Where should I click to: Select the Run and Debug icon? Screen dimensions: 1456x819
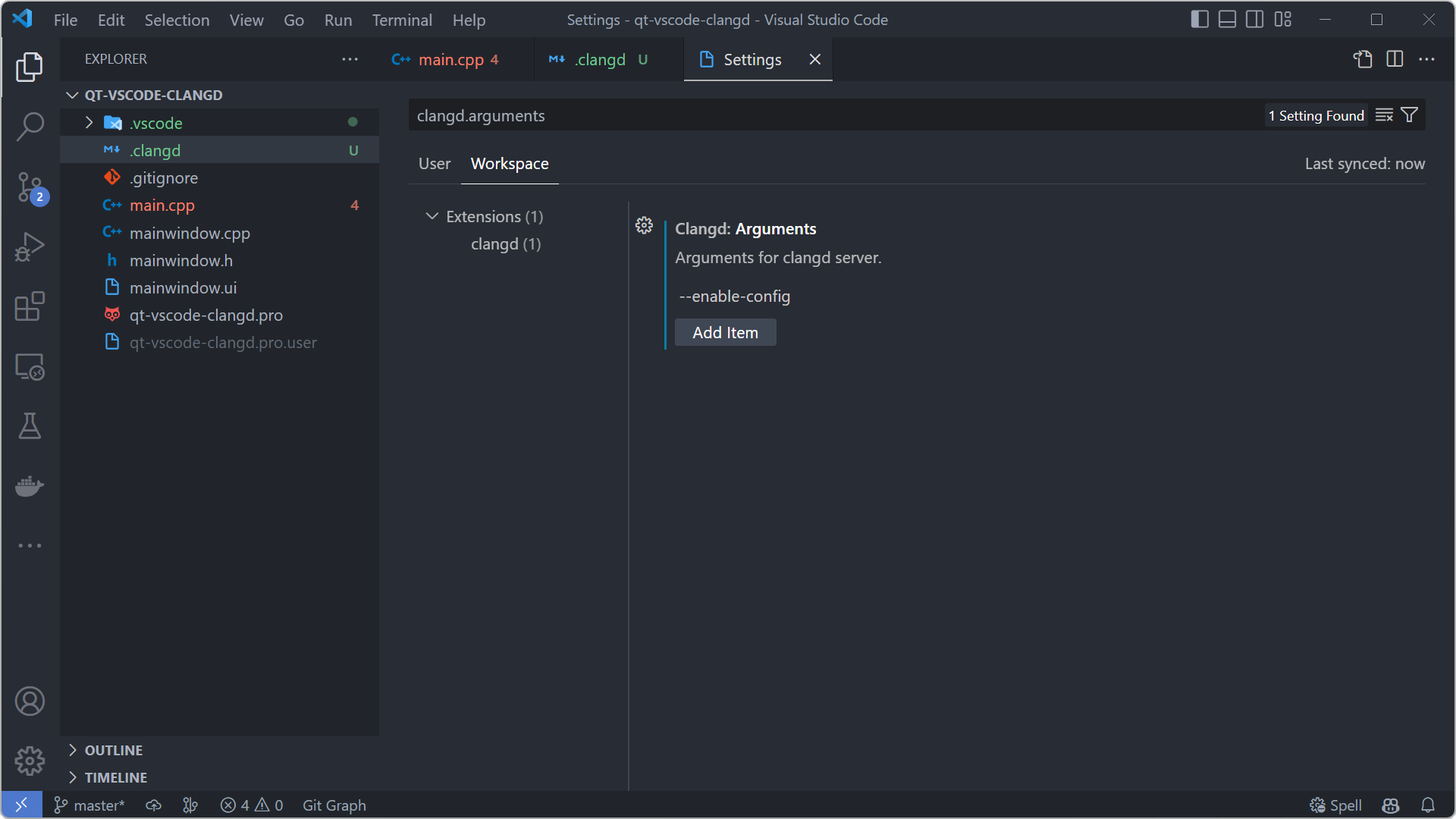30,246
